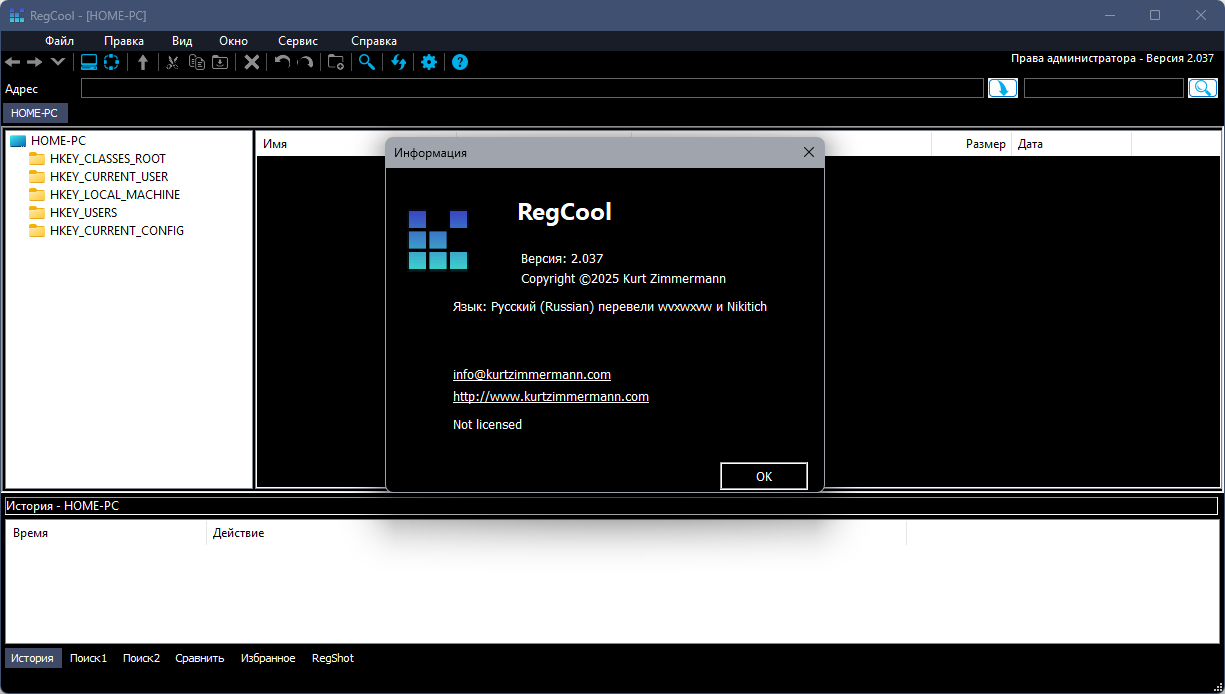
Task: Switch to the Сравнить tab
Action: (x=200, y=658)
